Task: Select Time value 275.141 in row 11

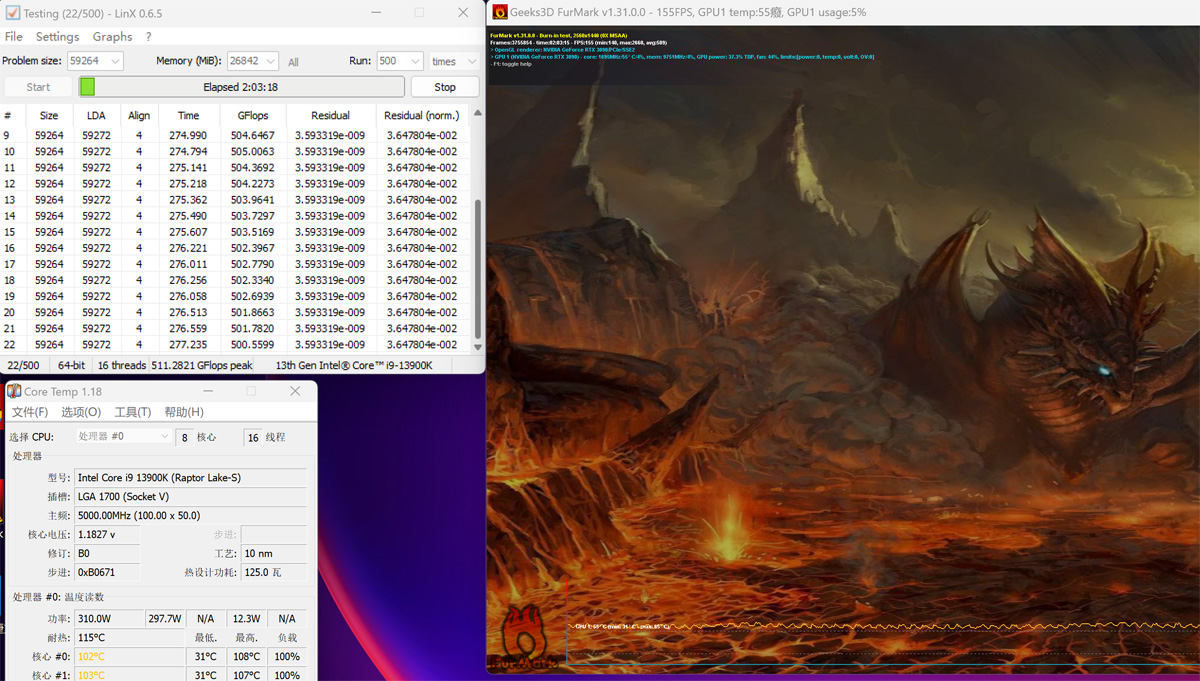Action: [188, 167]
